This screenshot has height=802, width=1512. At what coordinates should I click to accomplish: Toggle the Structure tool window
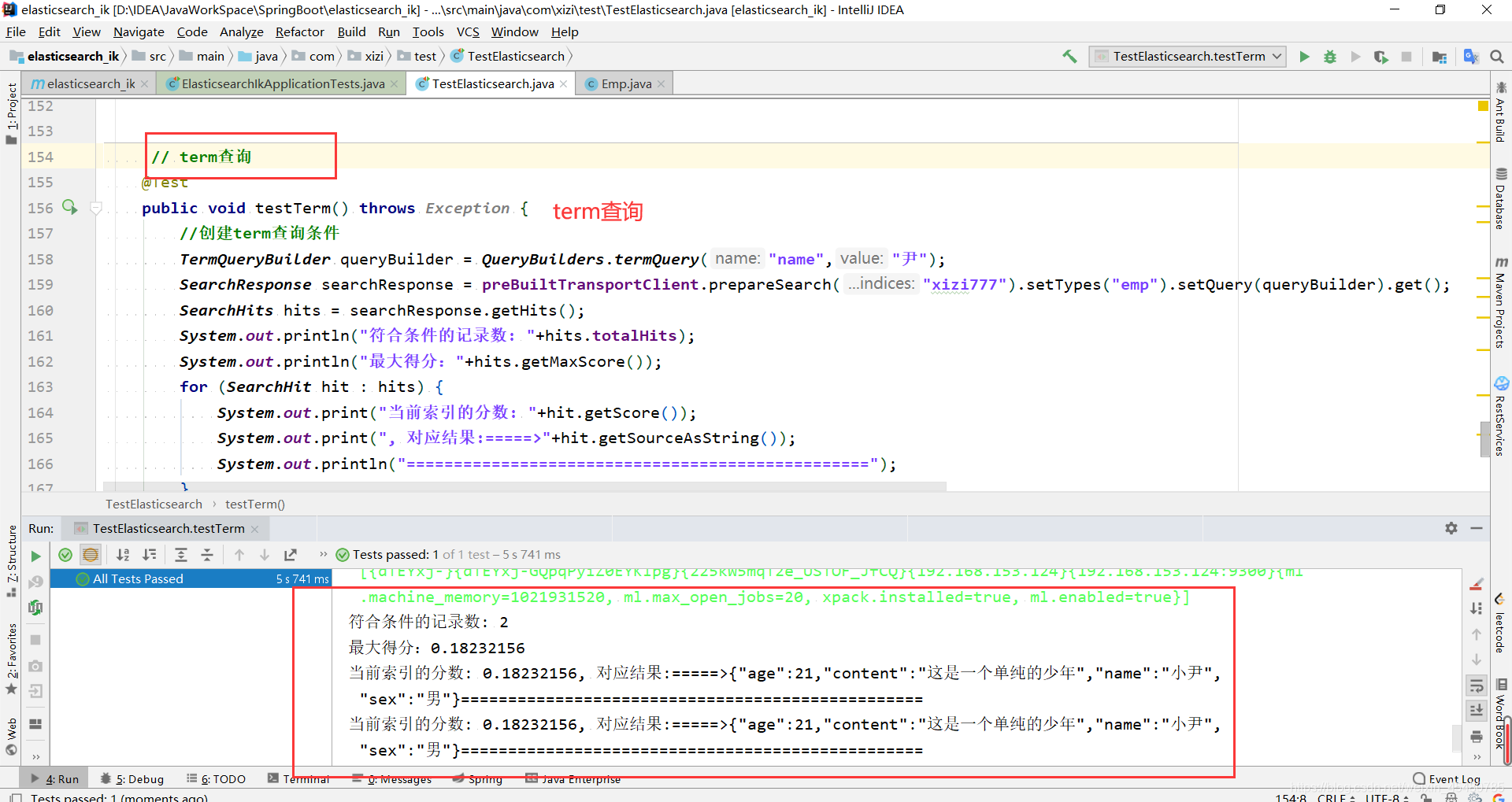(x=11, y=560)
